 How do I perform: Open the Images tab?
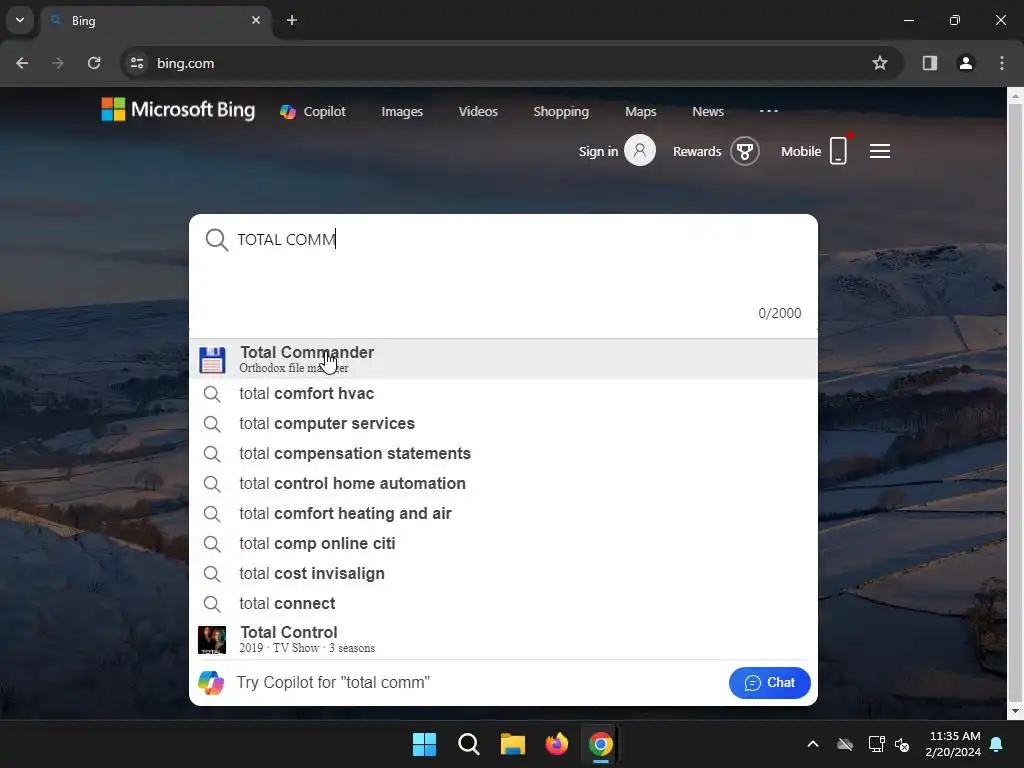(x=402, y=112)
